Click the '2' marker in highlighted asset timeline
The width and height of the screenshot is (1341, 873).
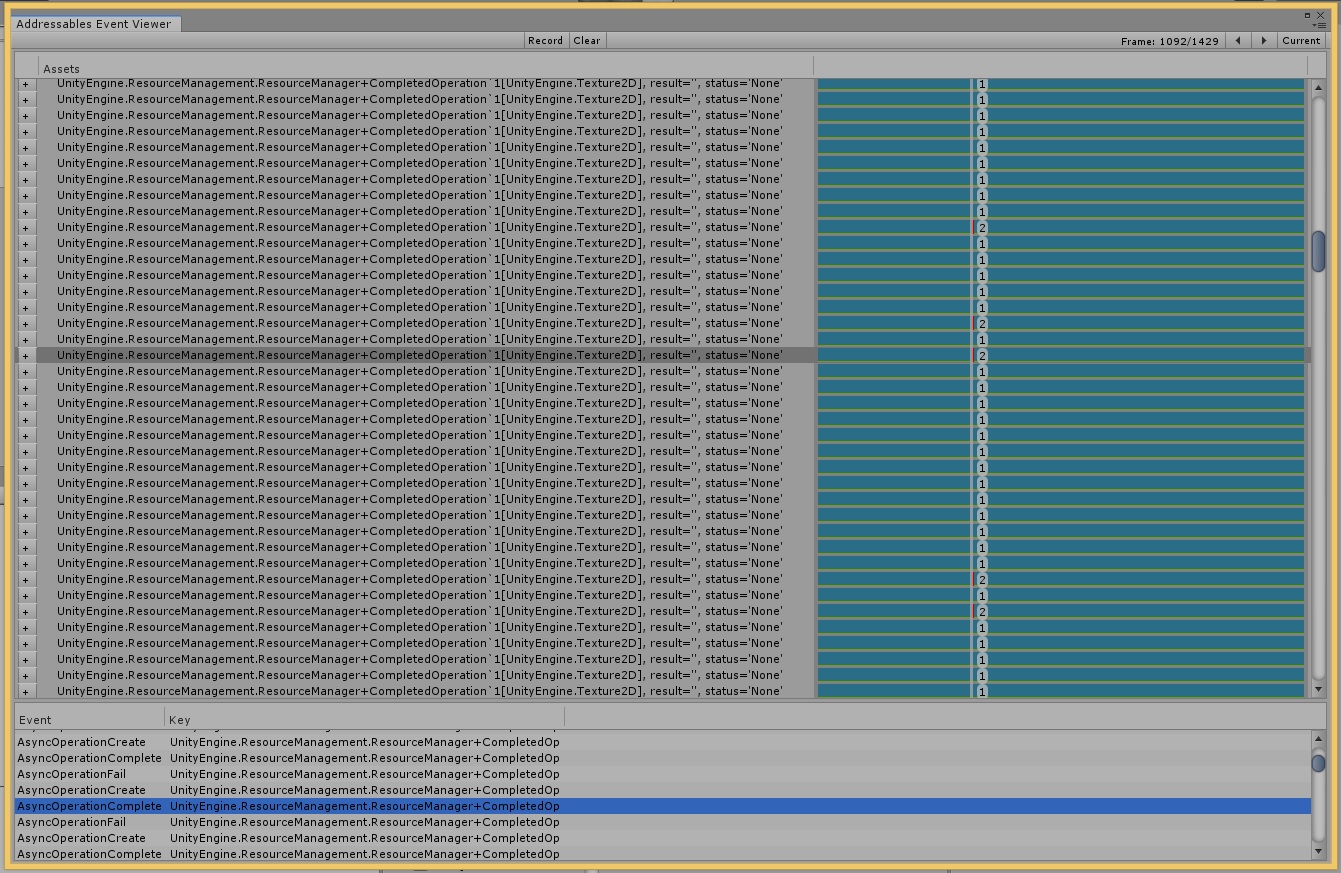(982, 356)
